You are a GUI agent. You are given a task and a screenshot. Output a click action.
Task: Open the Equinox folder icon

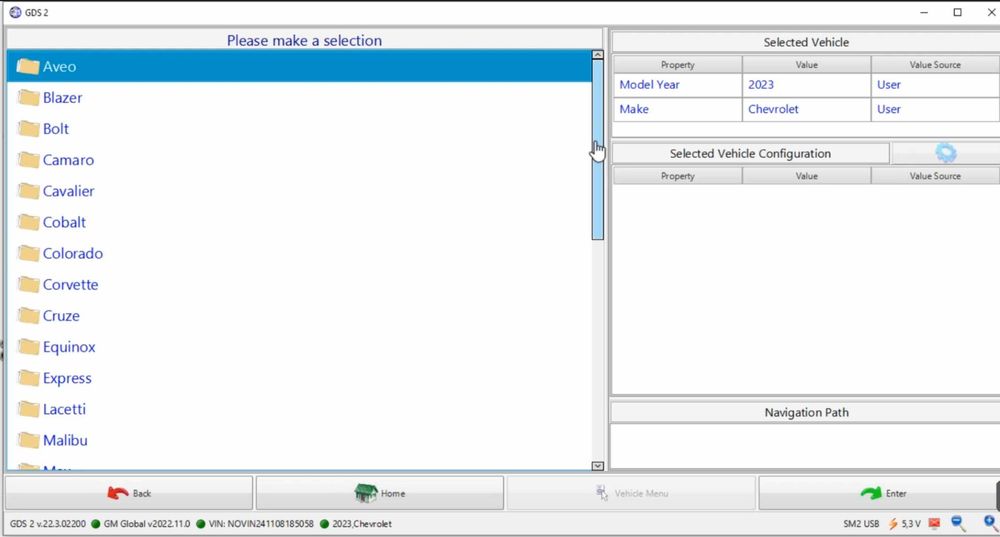28,347
